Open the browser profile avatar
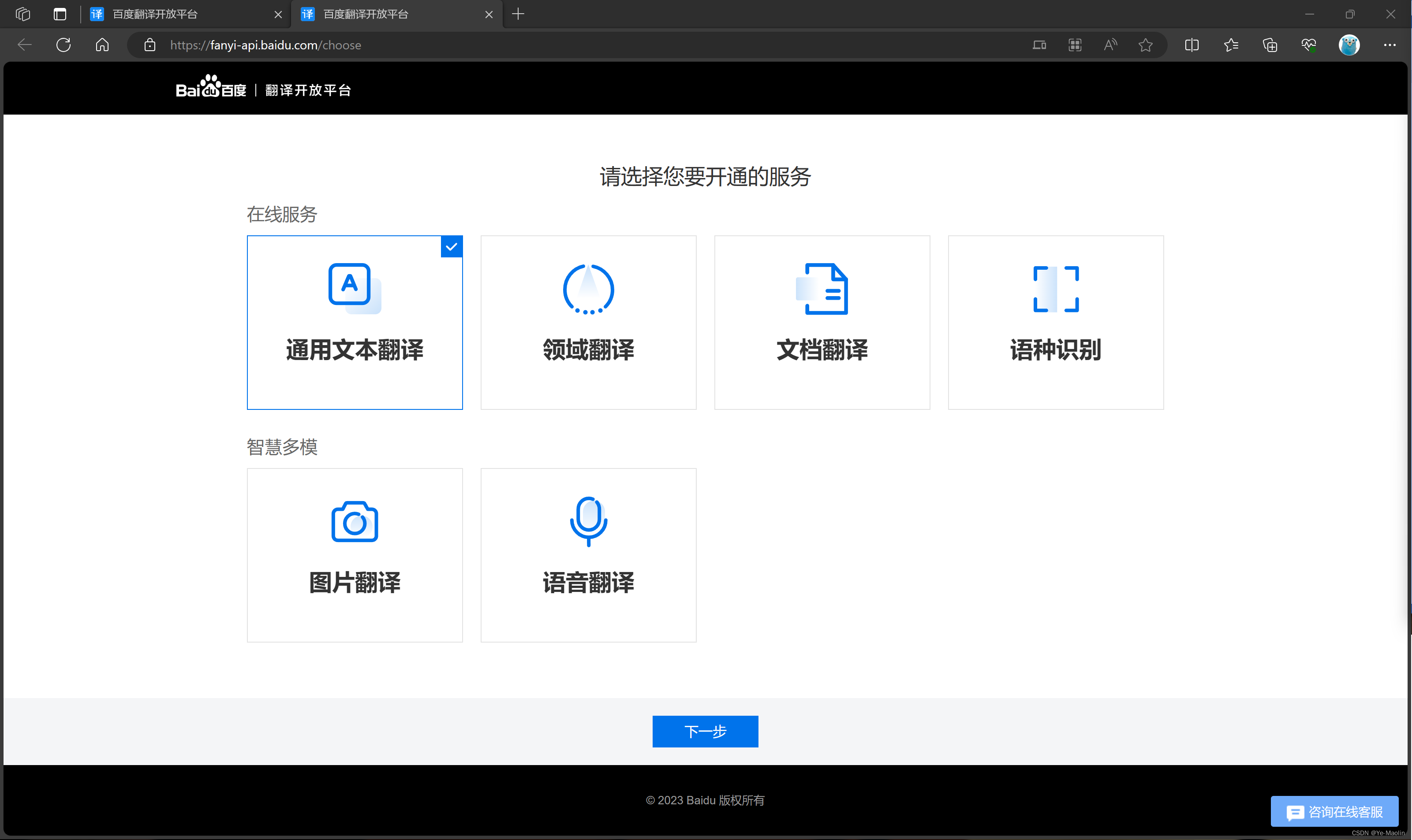The width and height of the screenshot is (1412, 840). [1349, 45]
